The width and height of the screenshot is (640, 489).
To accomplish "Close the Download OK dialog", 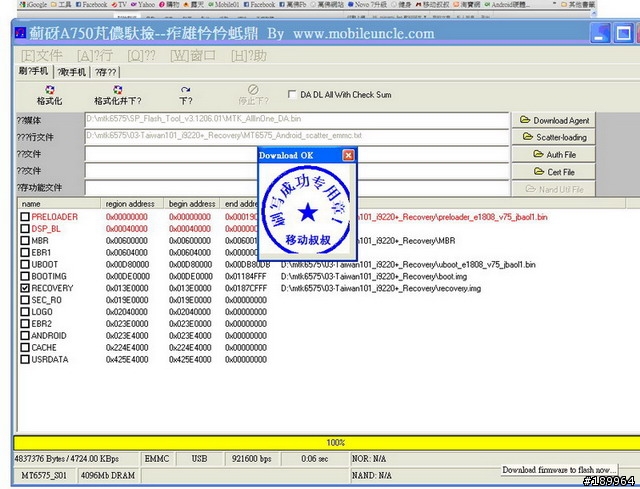I will point(348,155).
